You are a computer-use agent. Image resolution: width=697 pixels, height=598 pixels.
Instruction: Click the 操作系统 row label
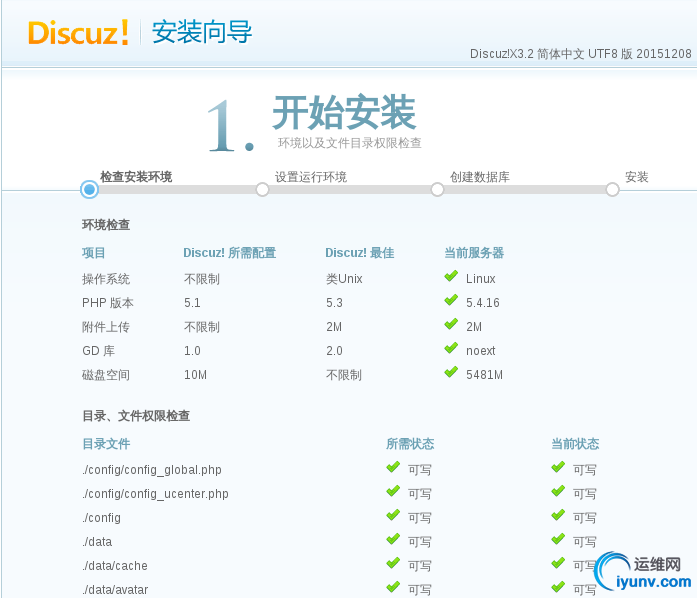[106, 279]
